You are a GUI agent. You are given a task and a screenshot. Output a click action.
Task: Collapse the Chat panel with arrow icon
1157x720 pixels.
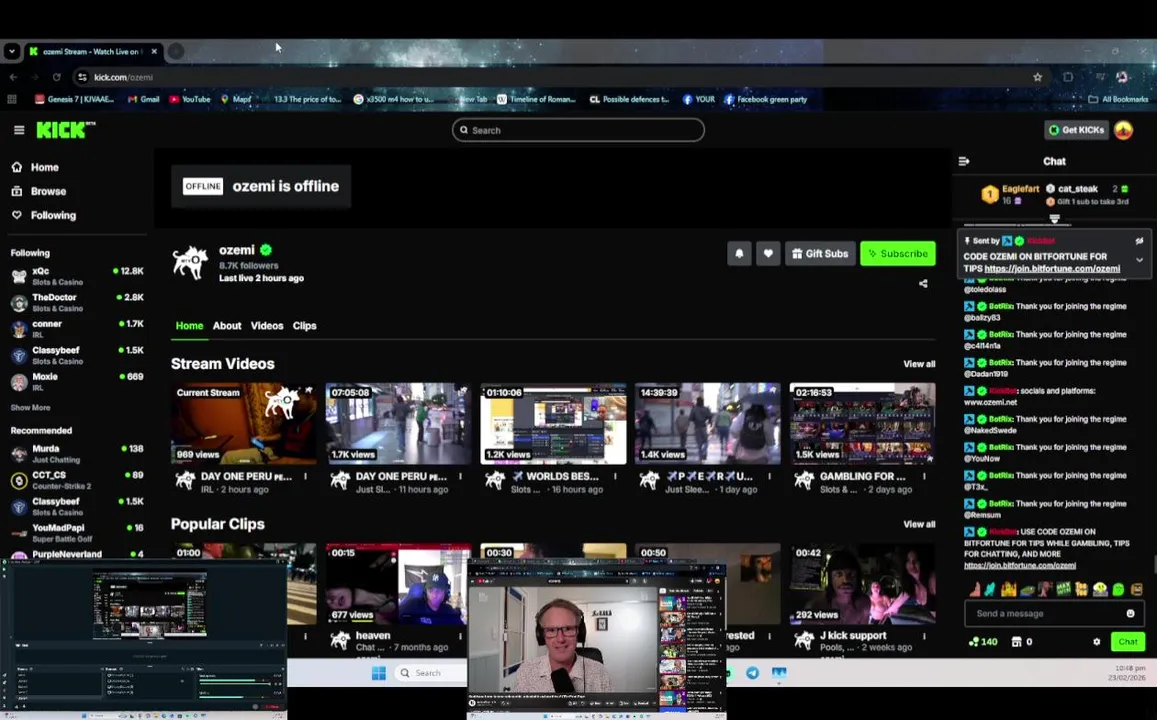[964, 161]
